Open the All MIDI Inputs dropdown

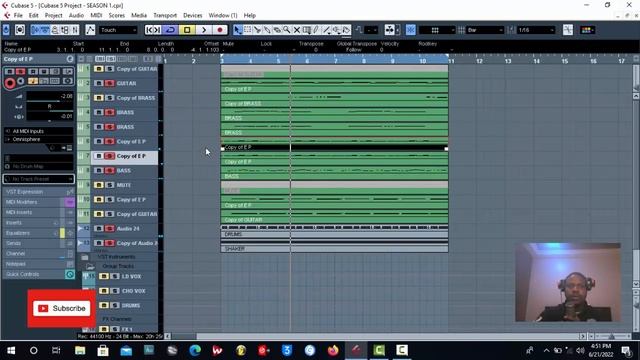(x=39, y=131)
